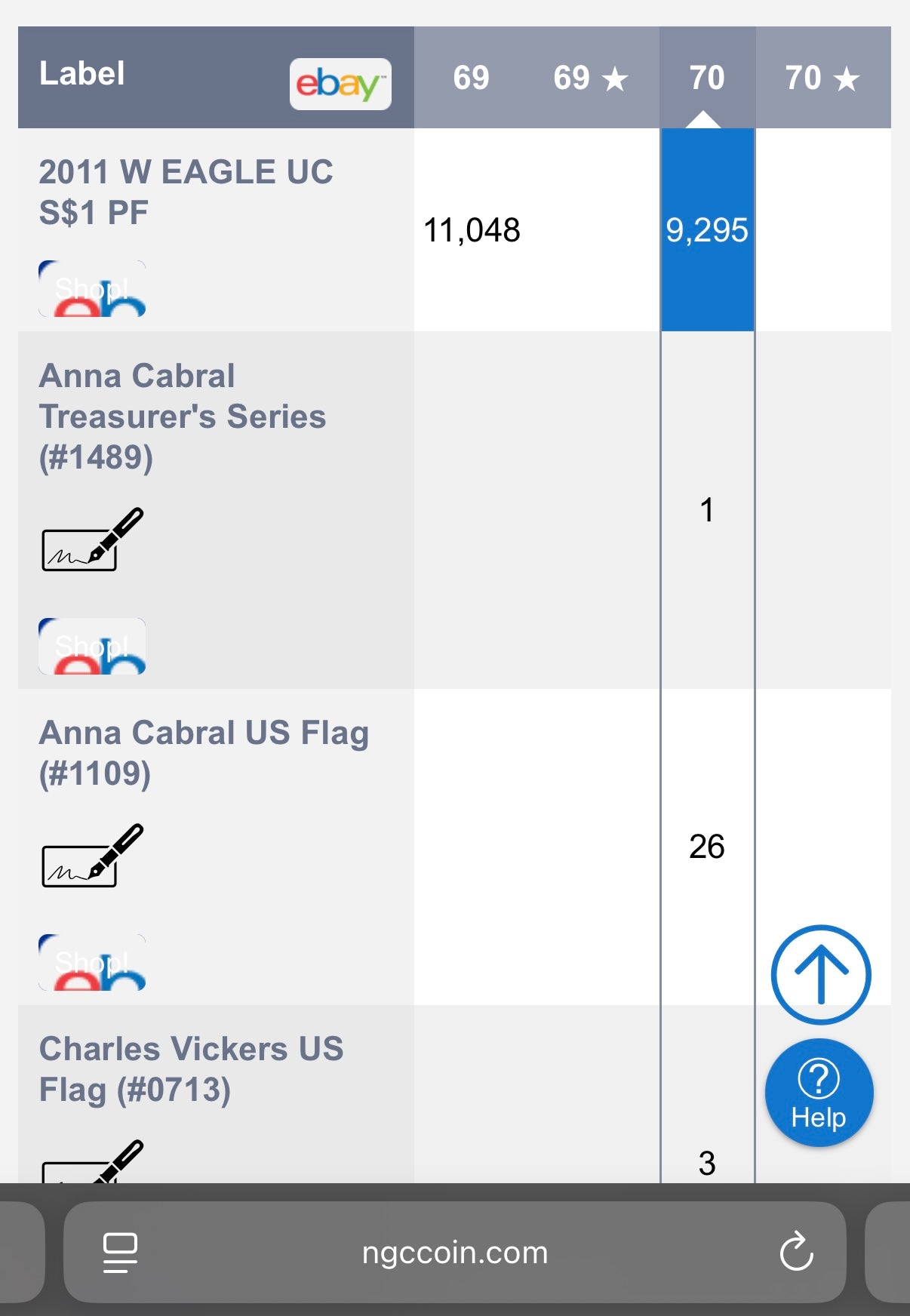The width and height of the screenshot is (910, 1316).
Task: Tap signature pen icon for Treasurer's Series
Action: (92, 540)
